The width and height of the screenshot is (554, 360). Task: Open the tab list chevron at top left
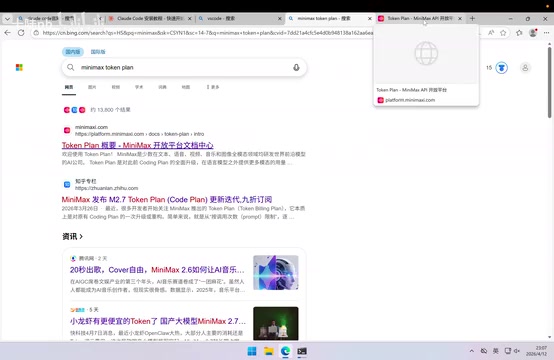click(x=7, y=19)
